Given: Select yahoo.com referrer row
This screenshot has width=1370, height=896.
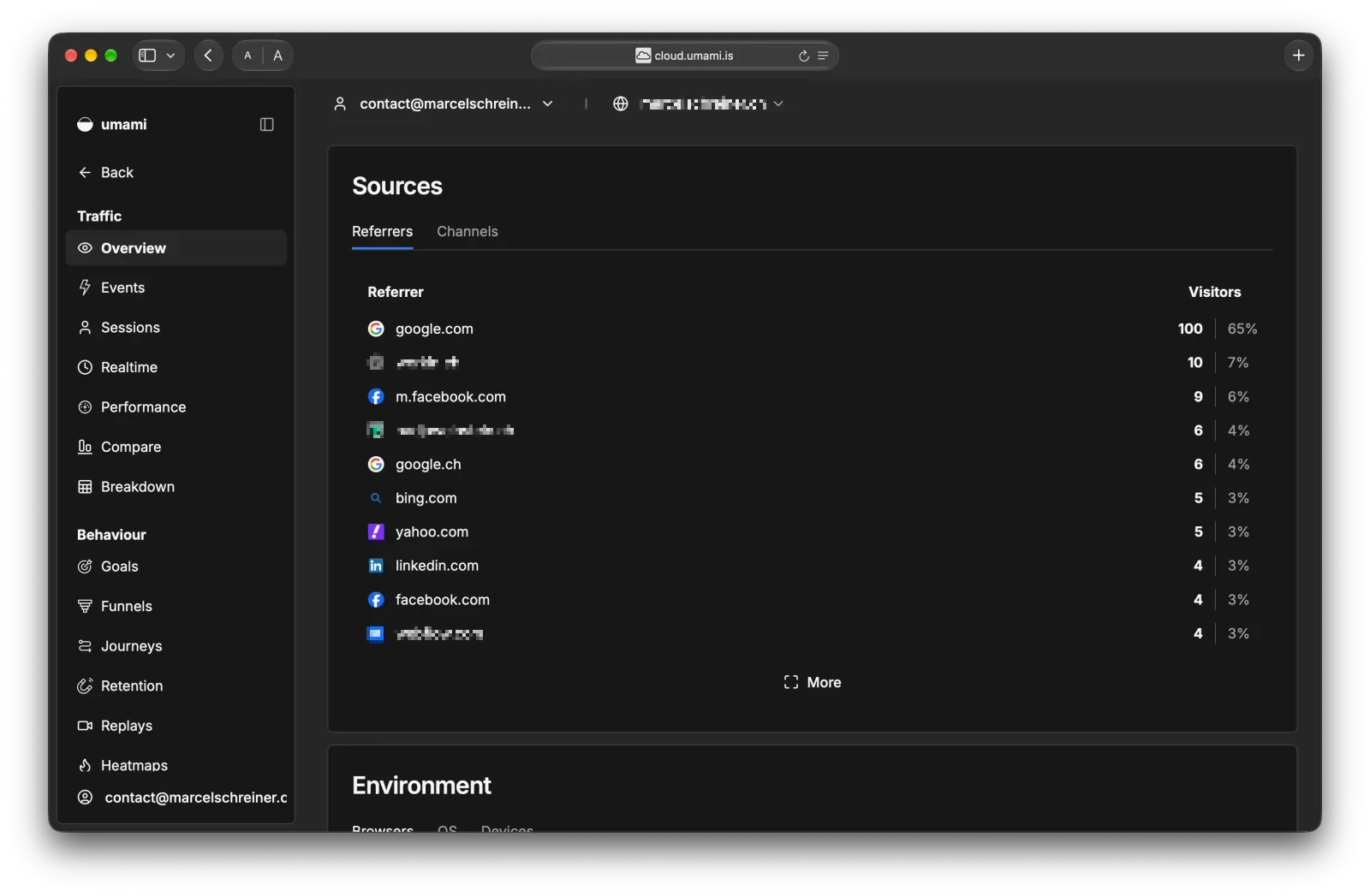Looking at the screenshot, I should pos(812,532).
